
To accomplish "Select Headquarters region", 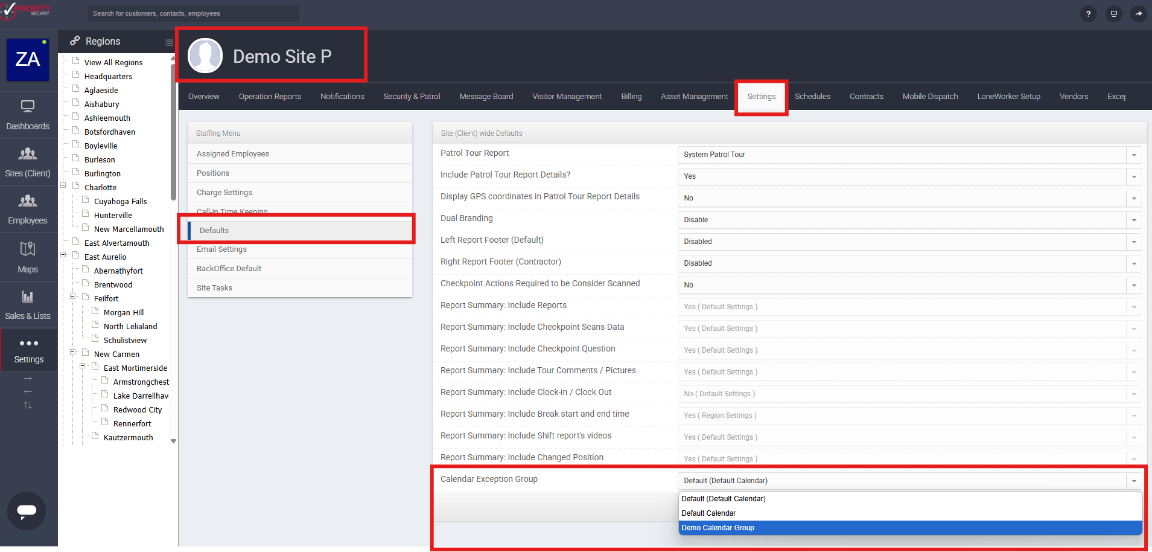I will coord(108,76).
